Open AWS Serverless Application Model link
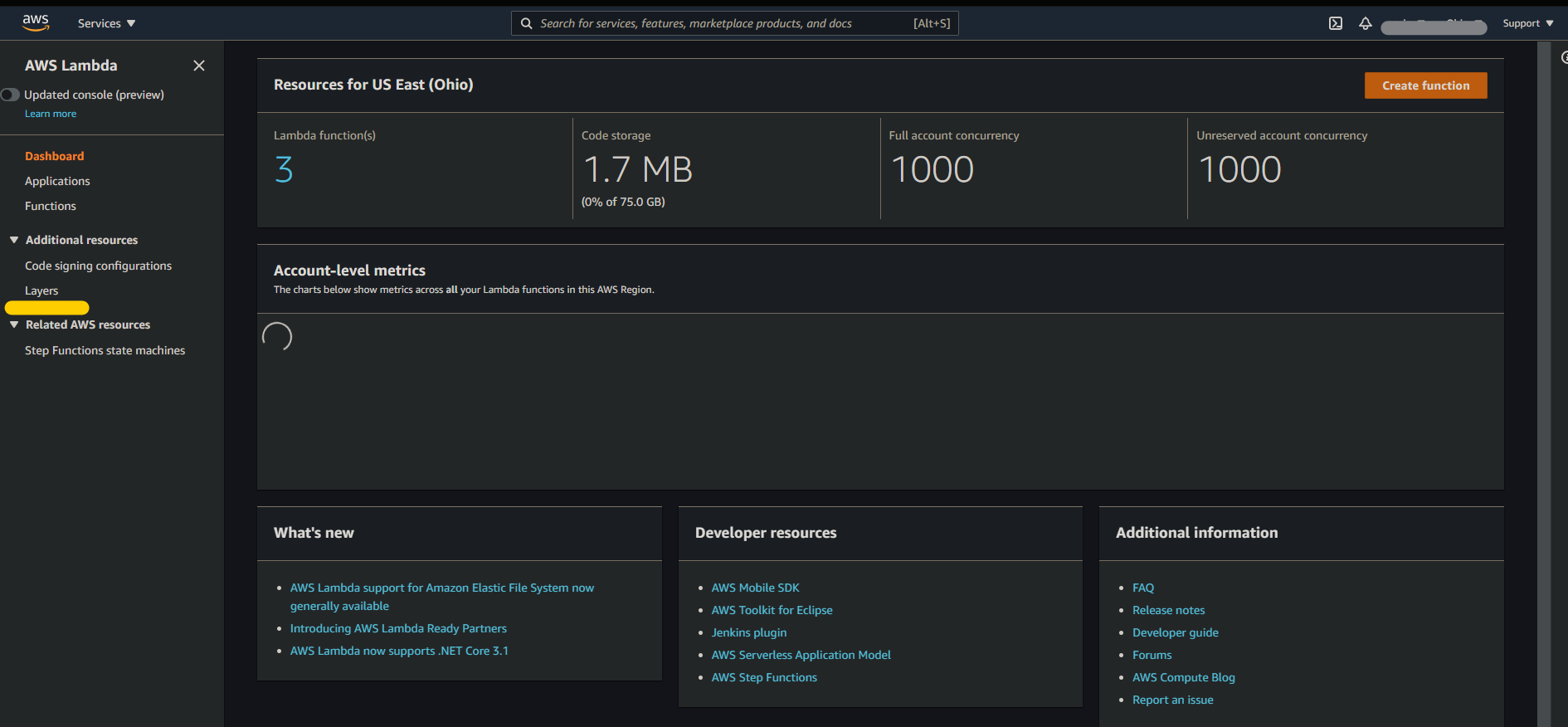The image size is (1568, 727). click(801, 655)
